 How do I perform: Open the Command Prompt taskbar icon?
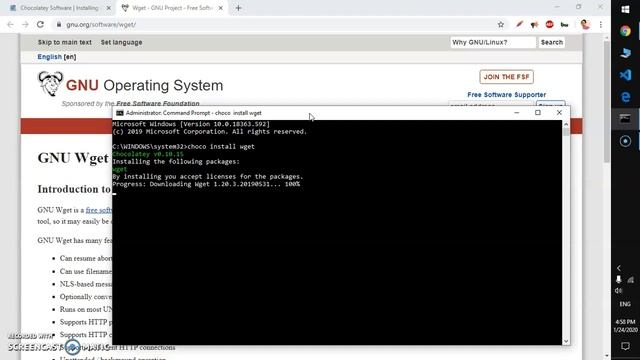tap(625, 119)
